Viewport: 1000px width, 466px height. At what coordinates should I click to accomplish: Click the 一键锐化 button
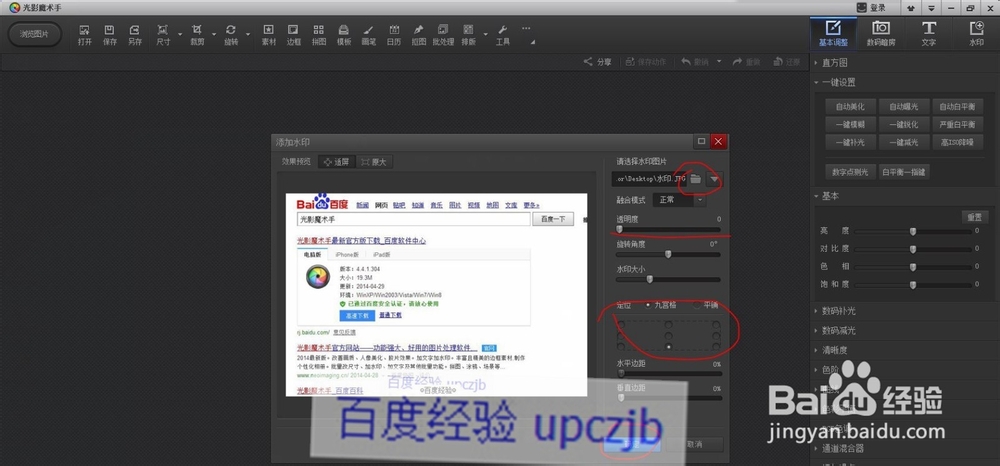tap(904, 125)
